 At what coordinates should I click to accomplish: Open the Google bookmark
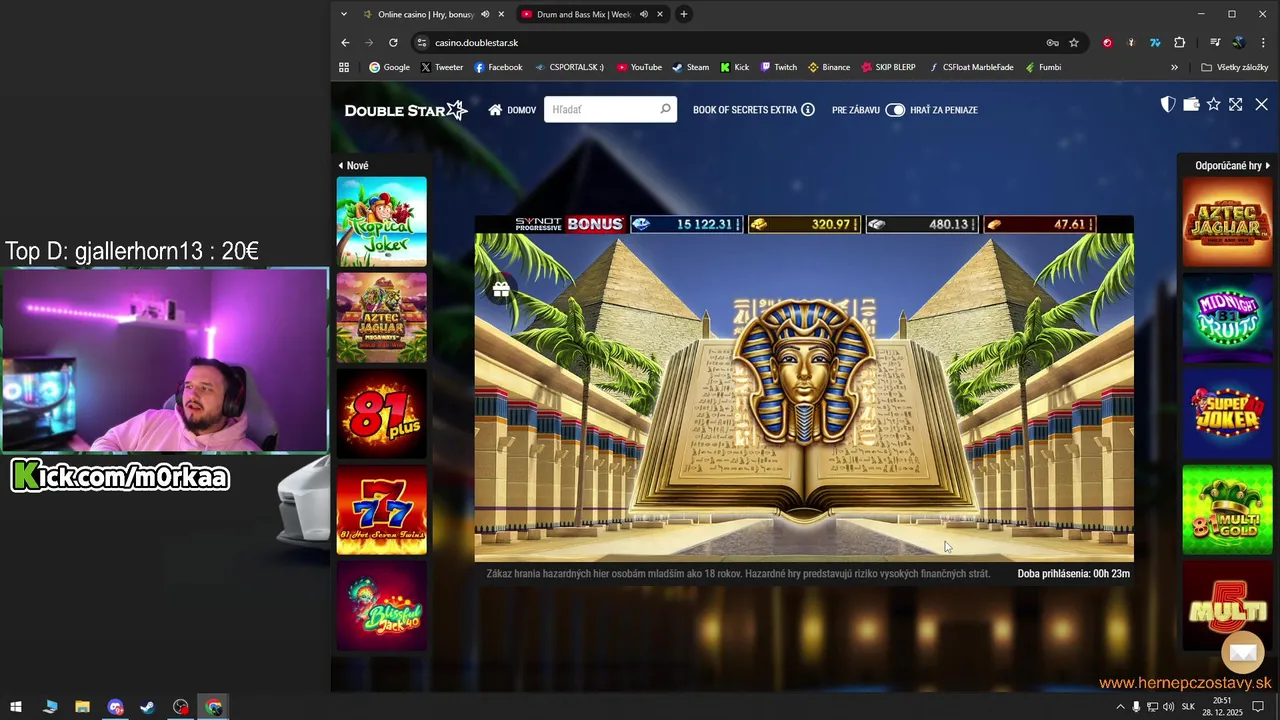pyautogui.click(x=389, y=67)
